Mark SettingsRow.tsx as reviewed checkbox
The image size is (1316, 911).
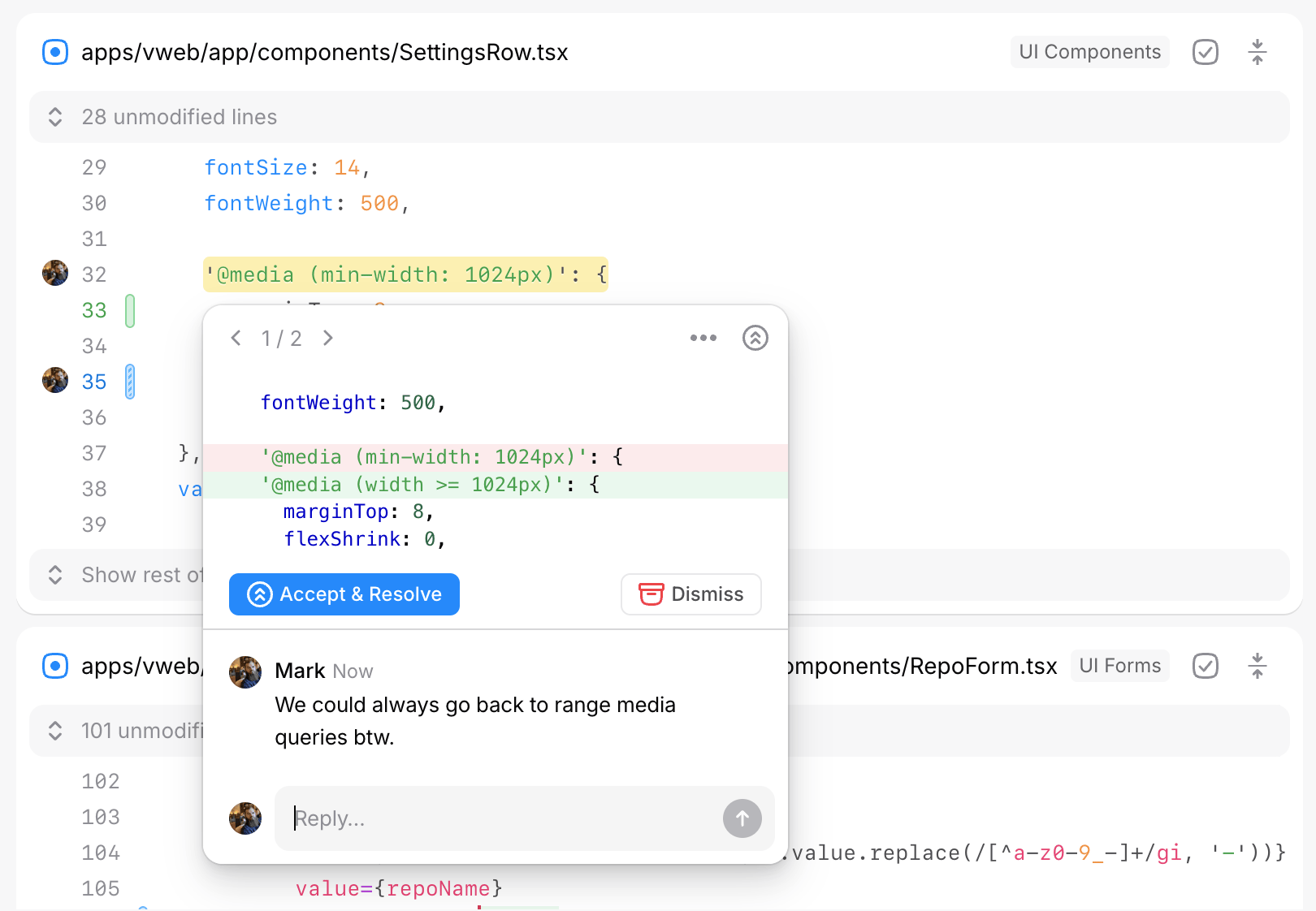click(1205, 52)
